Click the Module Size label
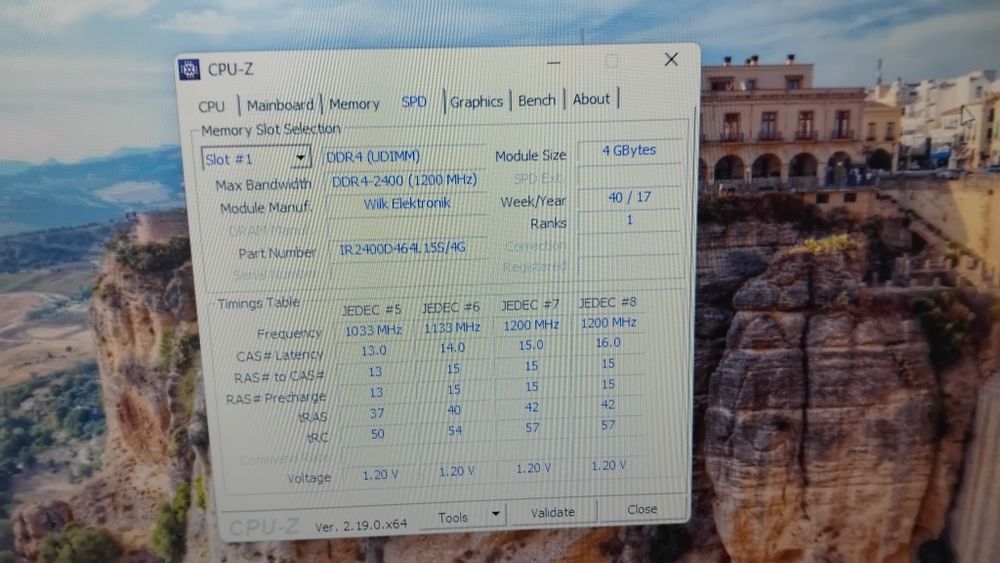Screen dimensions: 1000x563 click(x=531, y=156)
